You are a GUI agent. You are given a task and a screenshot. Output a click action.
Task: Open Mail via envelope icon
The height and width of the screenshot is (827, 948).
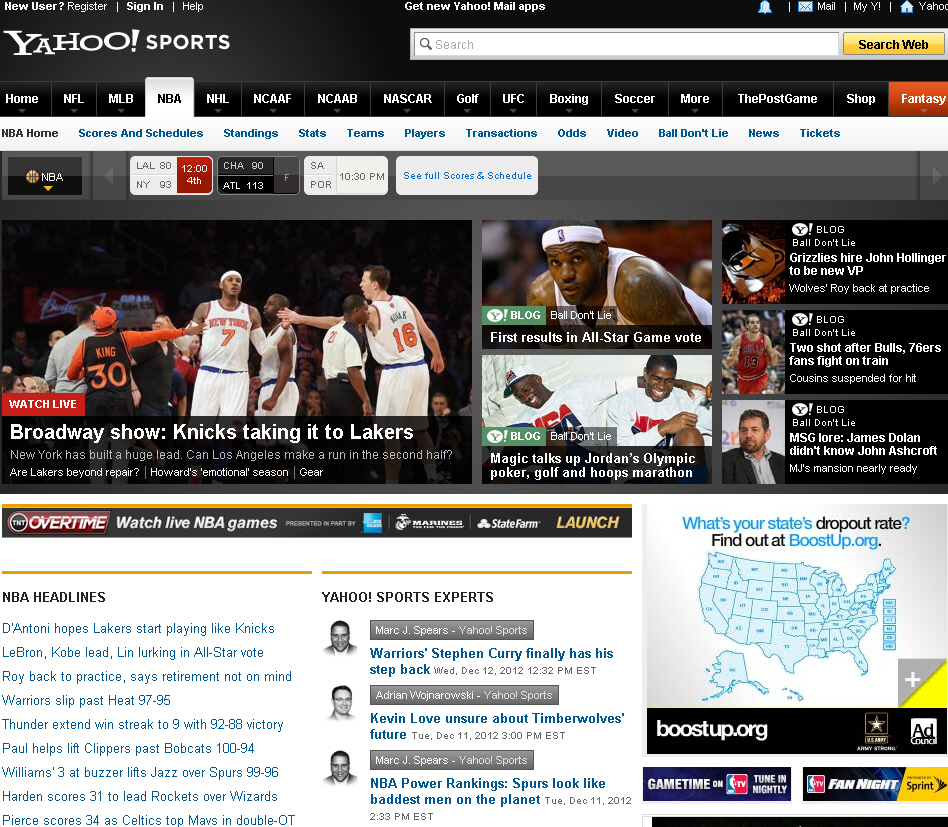805,7
